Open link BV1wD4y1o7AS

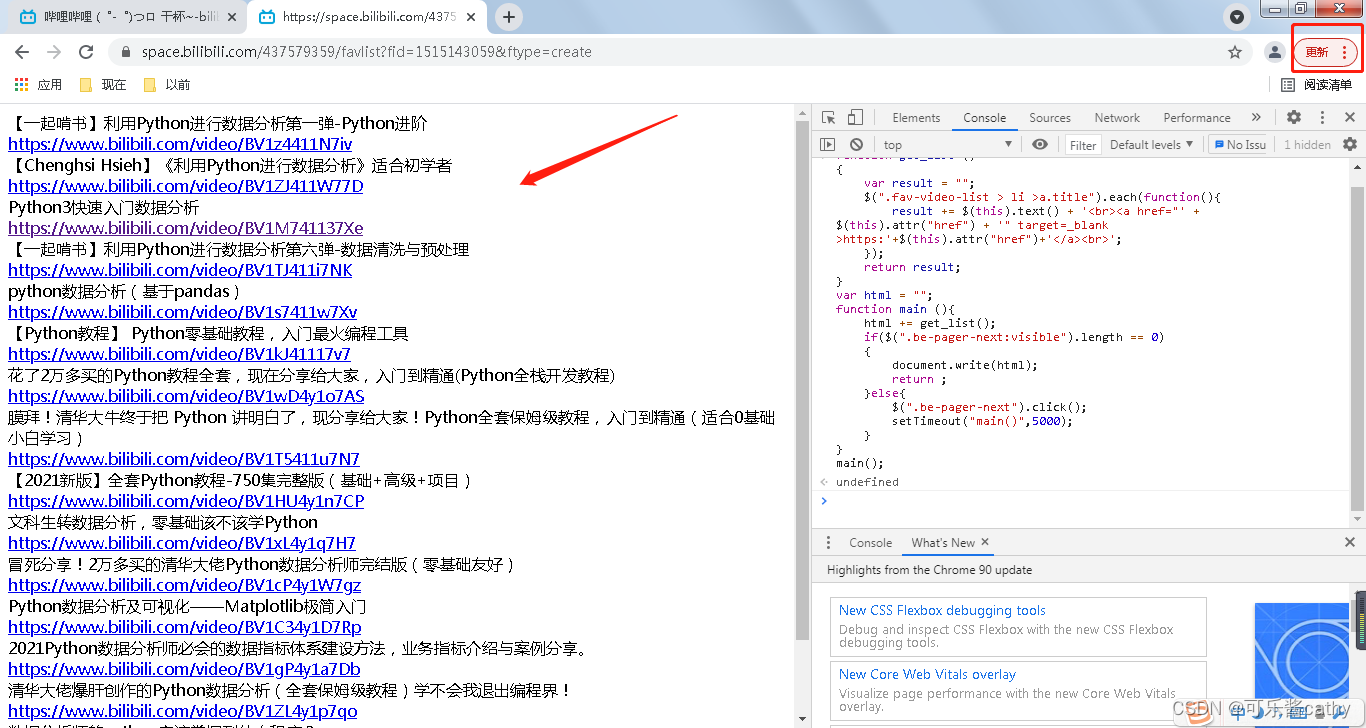[186, 396]
